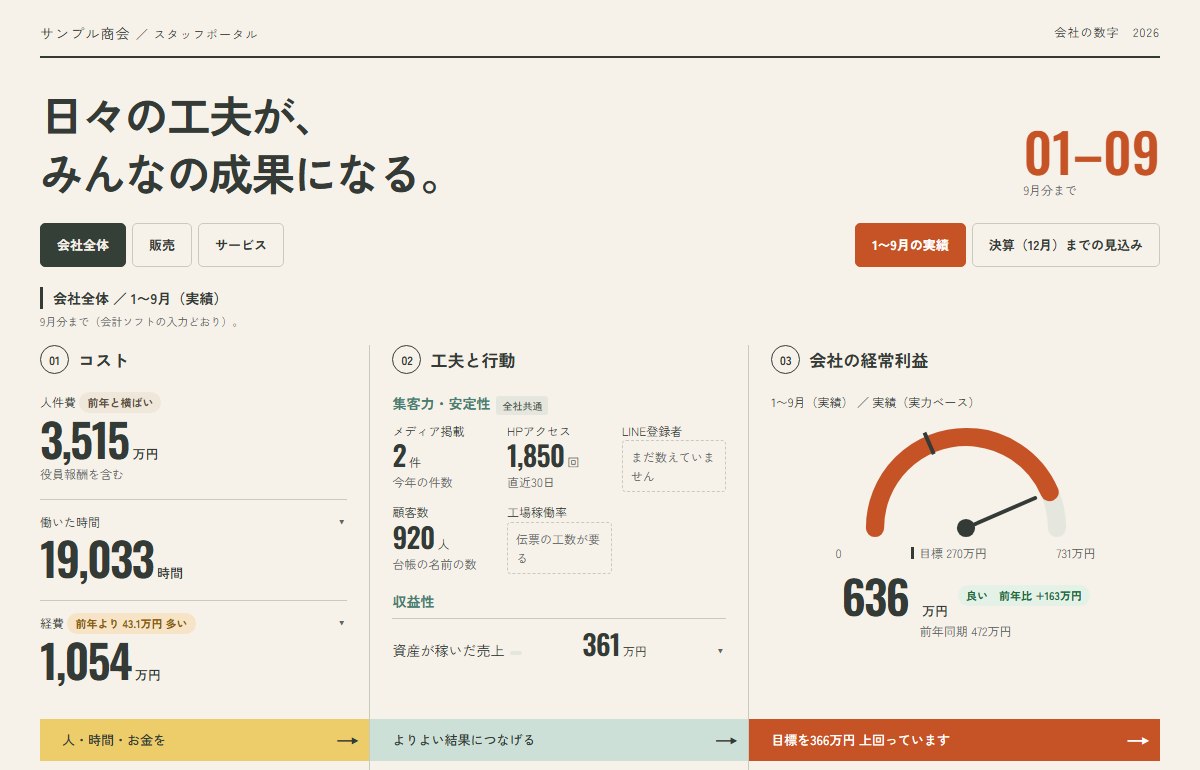
Task: Click the 役員報酬を含む note
Action: tap(82, 474)
